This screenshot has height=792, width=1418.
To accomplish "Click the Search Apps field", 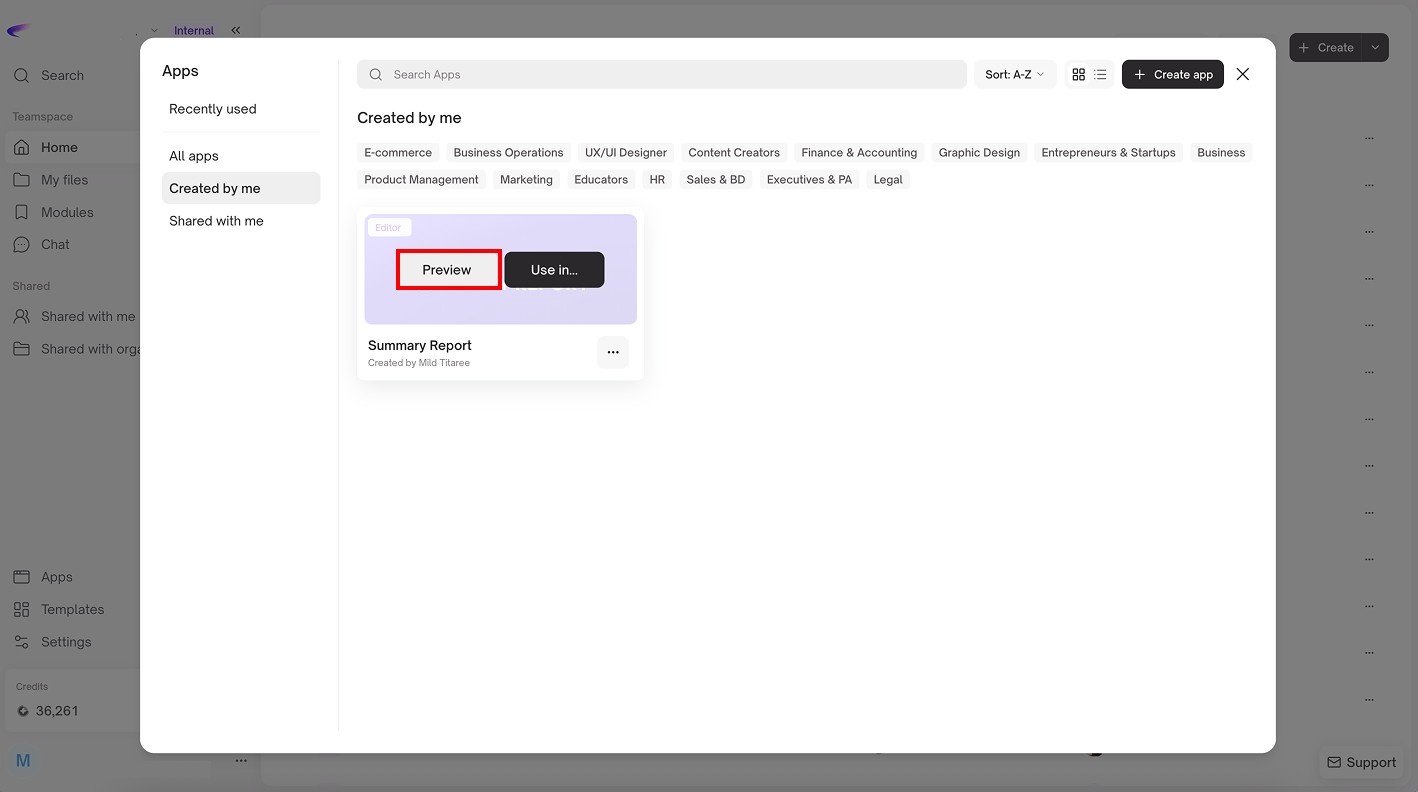I will tap(660, 75).
